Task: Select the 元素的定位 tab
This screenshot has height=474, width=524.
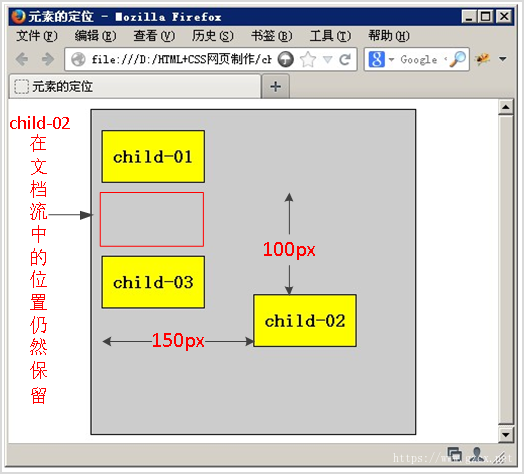Action: [135, 86]
